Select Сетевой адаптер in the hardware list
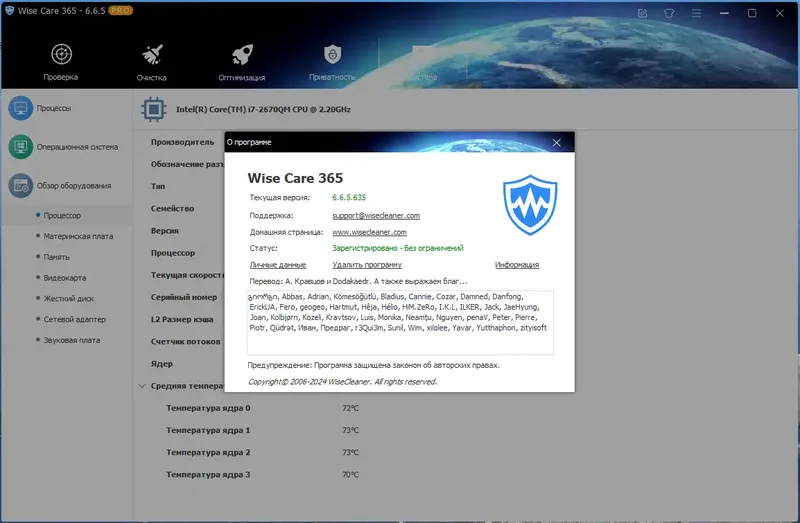 pyautogui.click(x=74, y=319)
